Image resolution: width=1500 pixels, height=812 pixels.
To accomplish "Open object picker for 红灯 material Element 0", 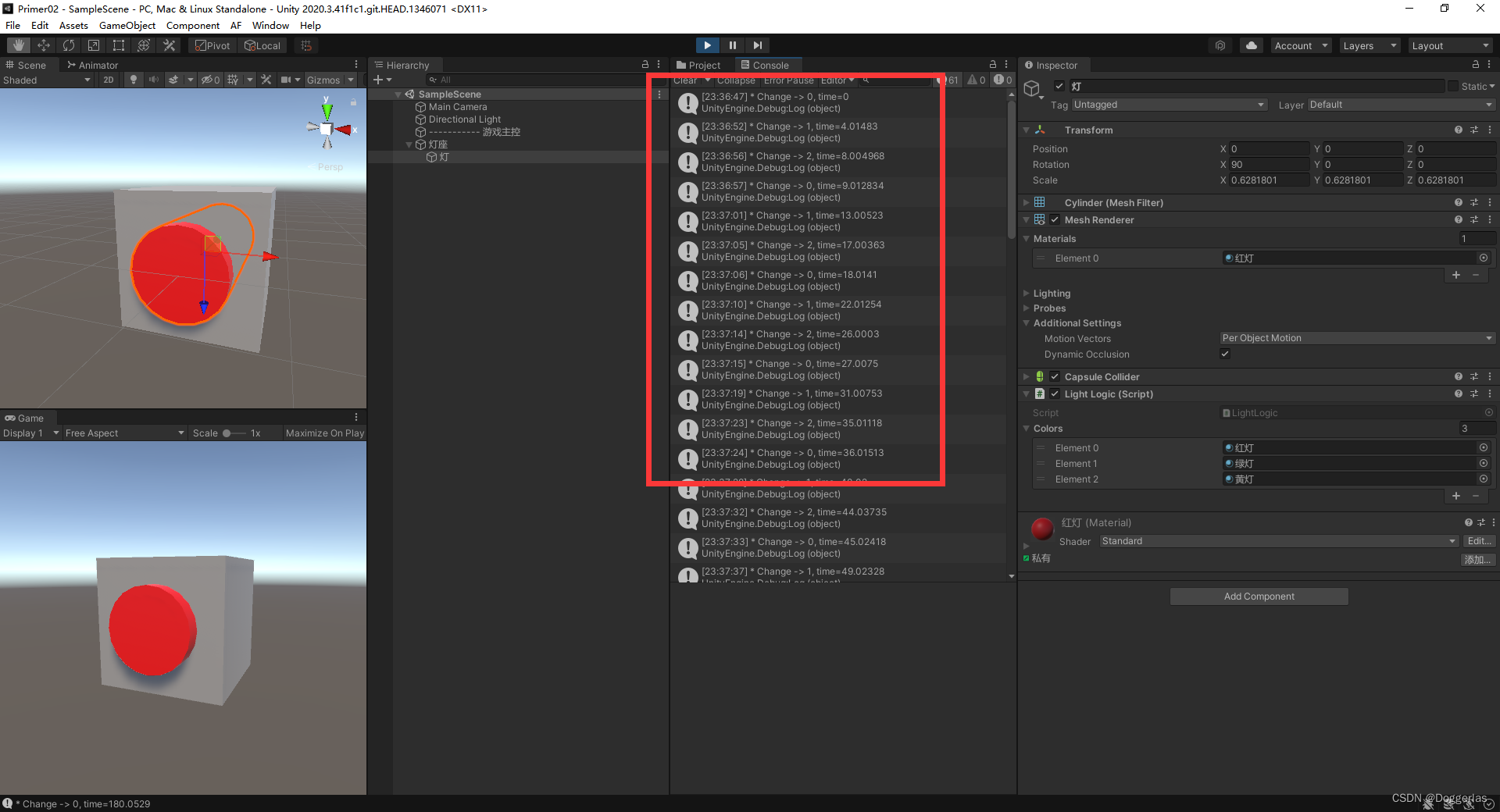I will [x=1484, y=258].
